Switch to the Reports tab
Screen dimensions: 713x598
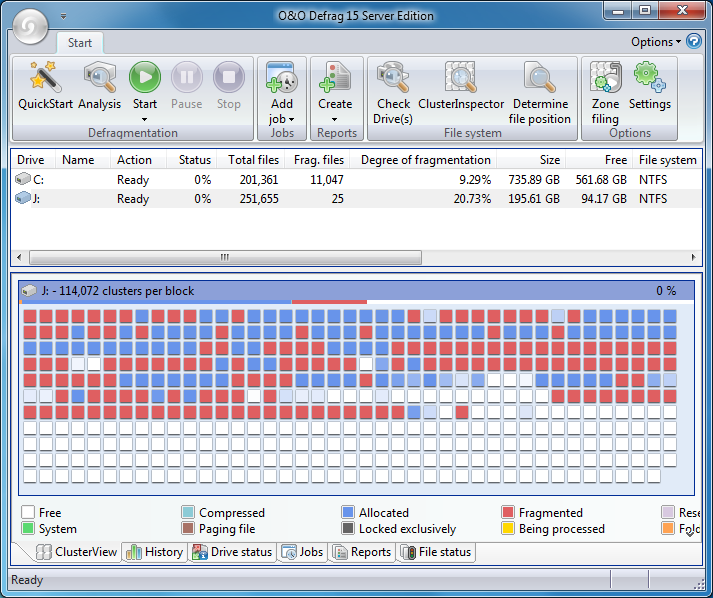362,552
